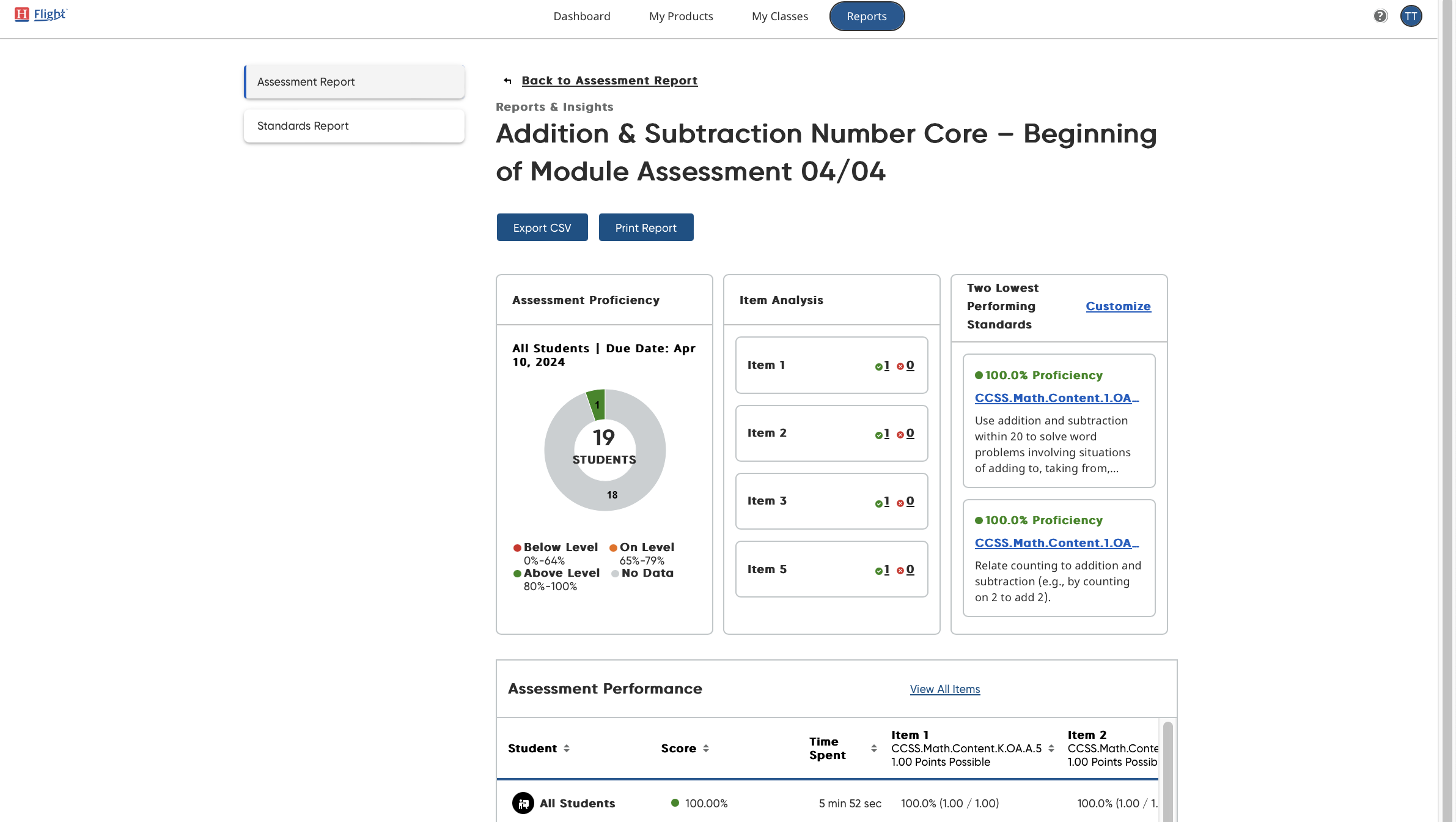The width and height of the screenshot is (1456, 822).
Task: Switch to the Dashboard tab
Action: (581, 17)
